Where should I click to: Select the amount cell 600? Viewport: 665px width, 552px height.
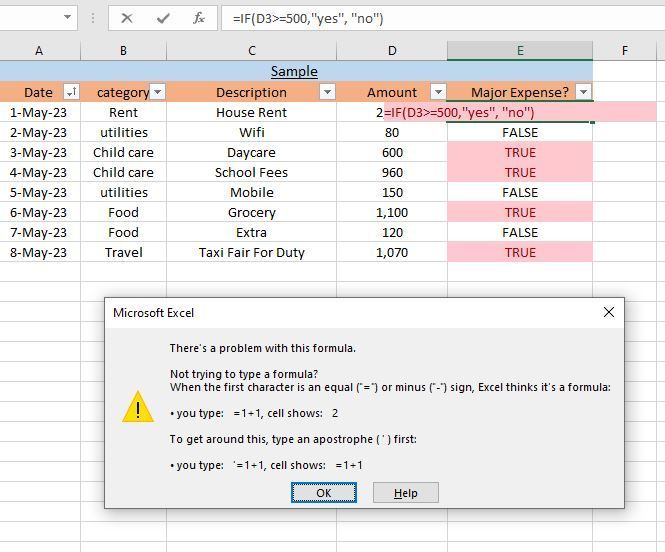(x=392, y=152)
